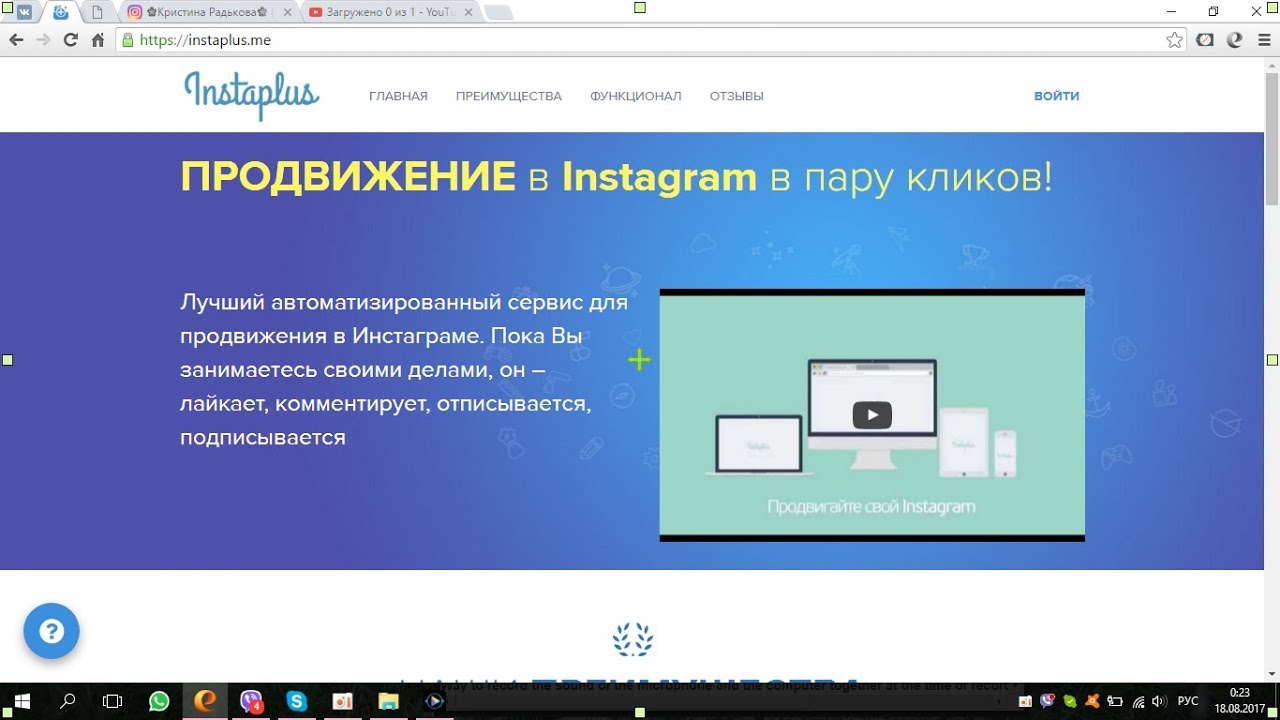Open Task View on the taskbar
The width and height of the screenshot is (1280, 720).
pos(113,701)
